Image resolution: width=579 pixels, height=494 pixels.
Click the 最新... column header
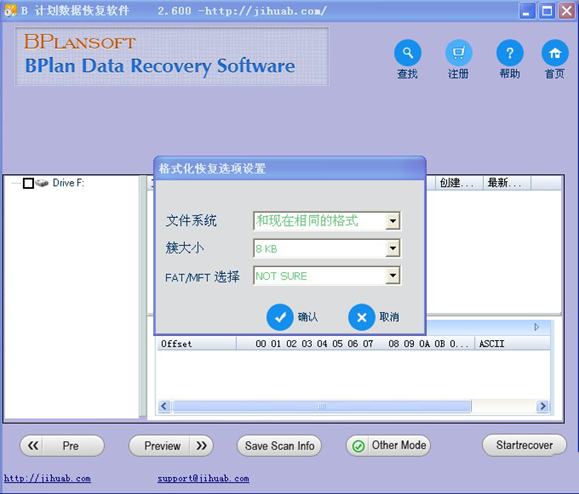tap(507, 183)
